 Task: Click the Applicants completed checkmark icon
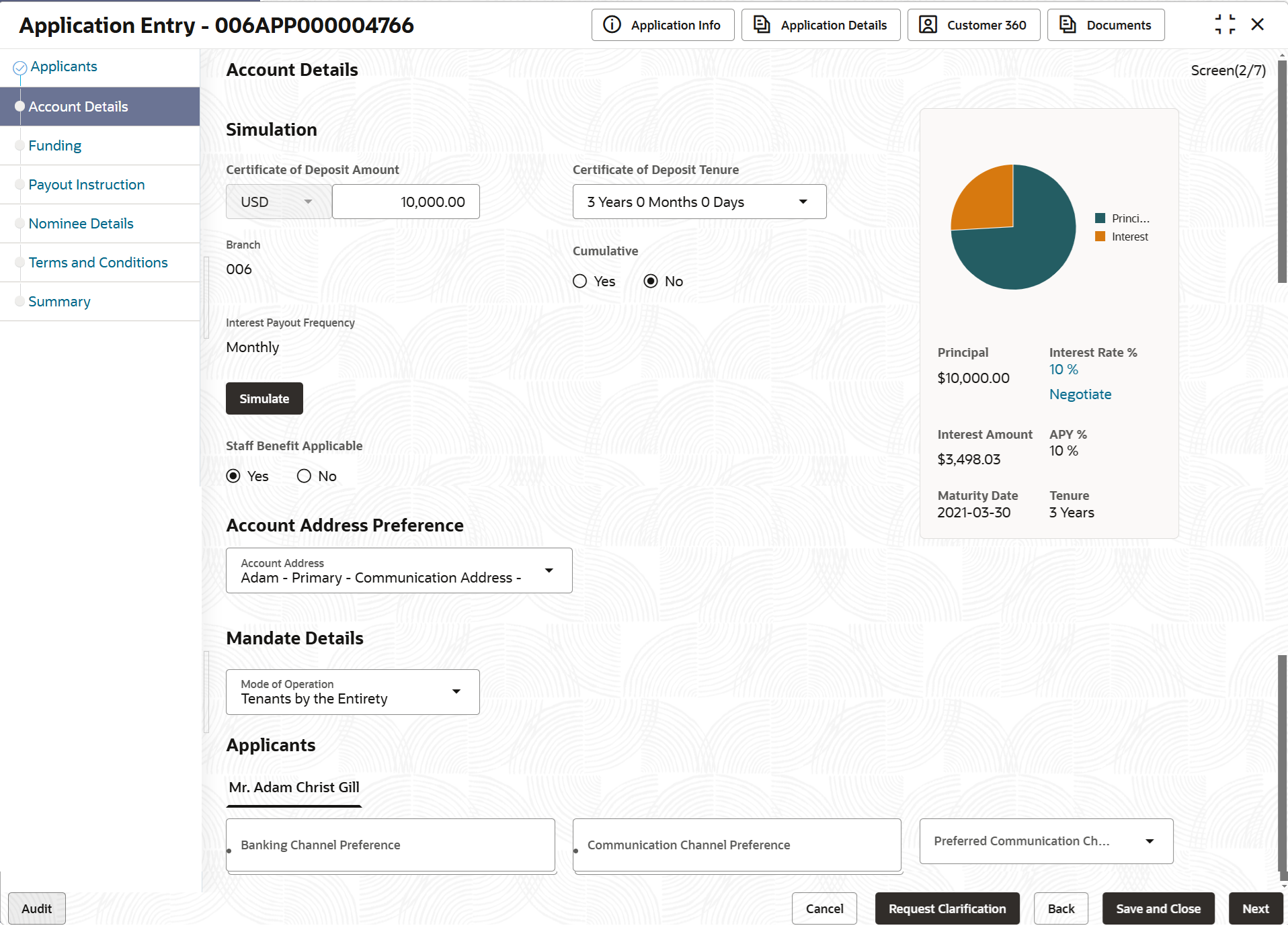pyautogui.click(x=20, y=67)
